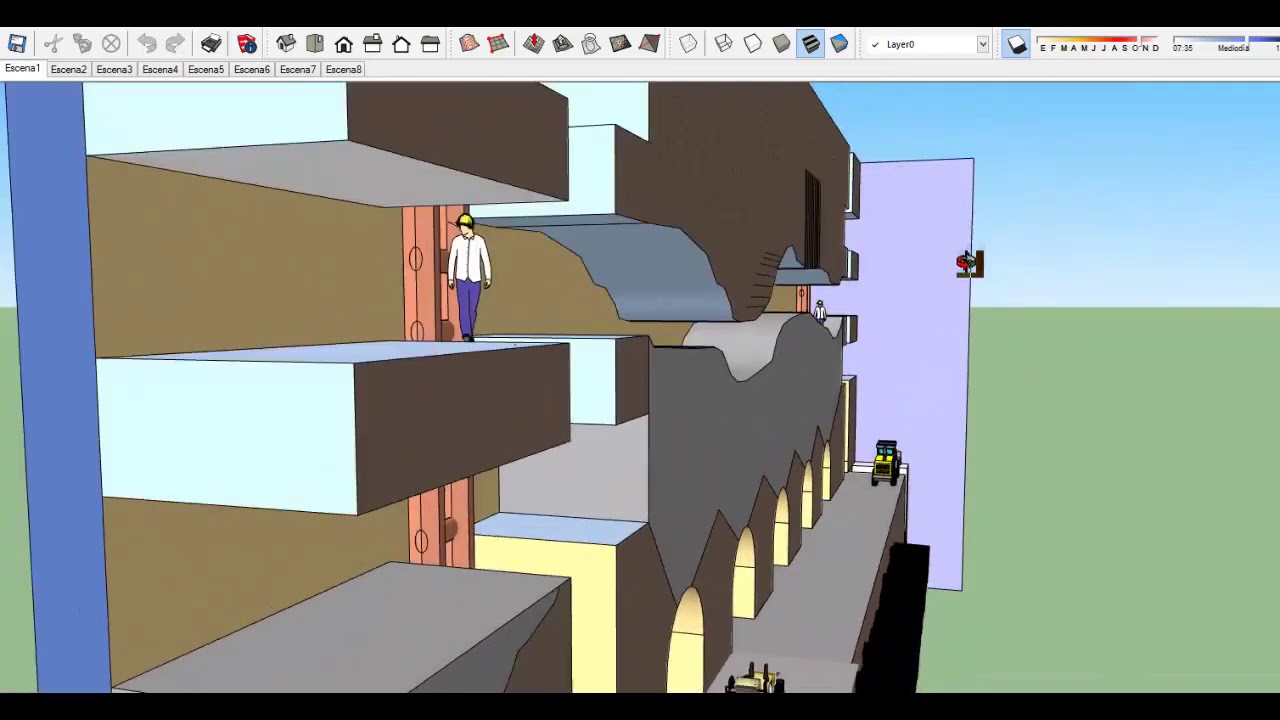Open the Escena1 scene tab

[x=22, y=69]
